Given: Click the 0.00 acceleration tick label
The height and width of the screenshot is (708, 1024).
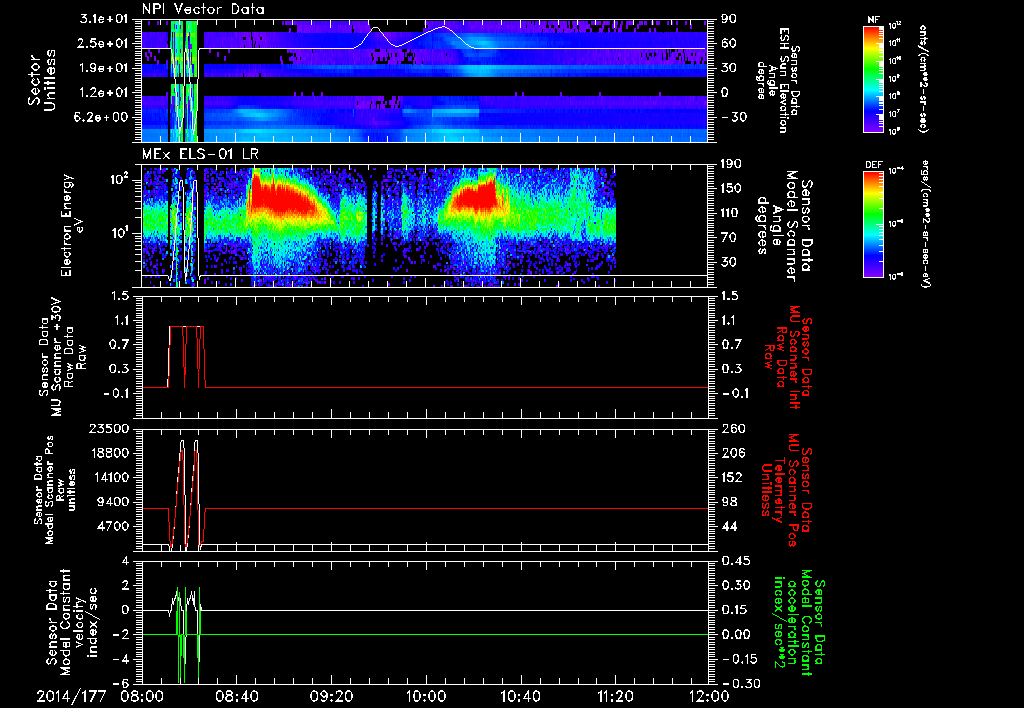Looking at the screenshot, I should point(734,634).
